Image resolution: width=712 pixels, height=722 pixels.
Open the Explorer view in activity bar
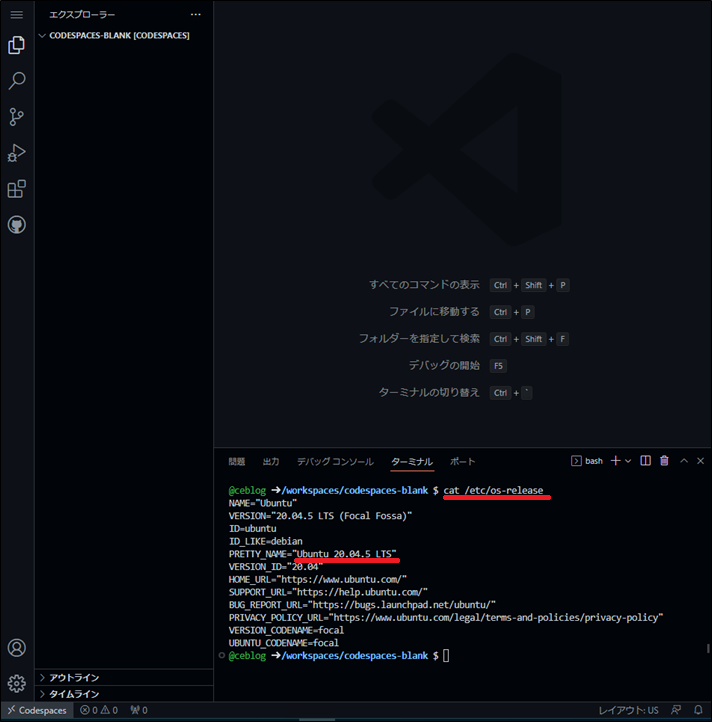pyautogui.click(x=17, y=45)
